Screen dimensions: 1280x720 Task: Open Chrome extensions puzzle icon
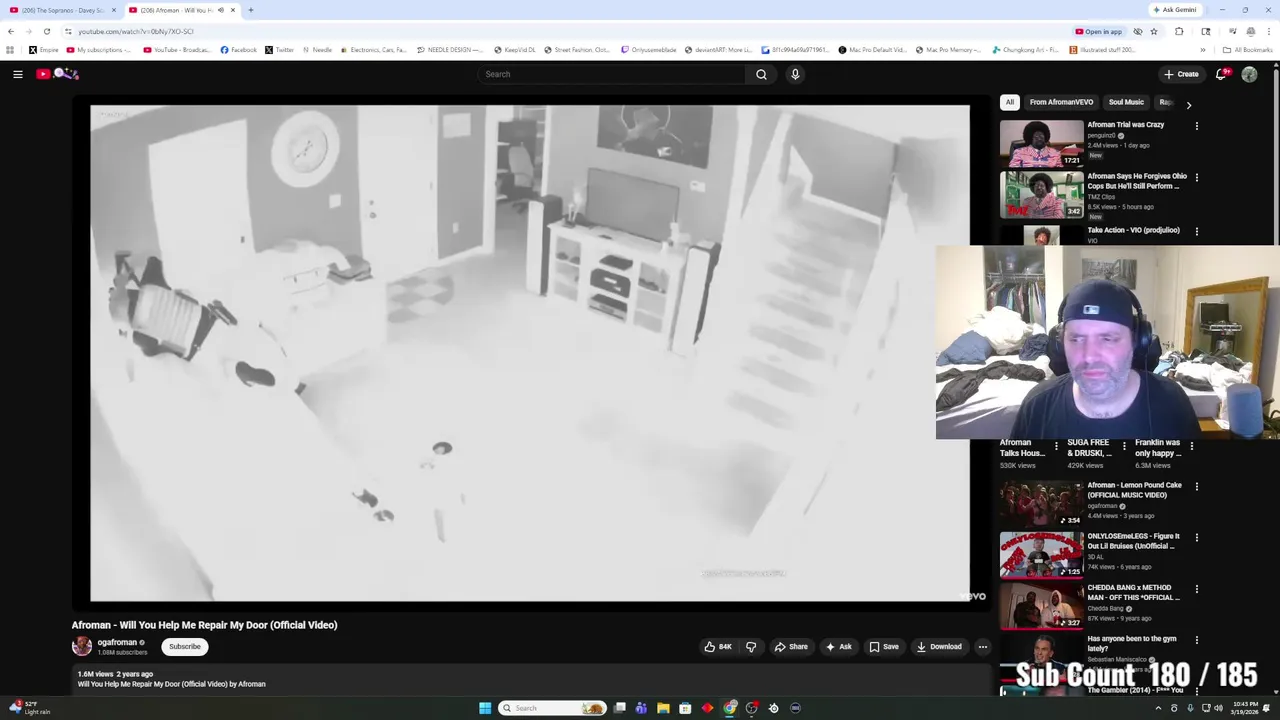(x=1179, y=31)
